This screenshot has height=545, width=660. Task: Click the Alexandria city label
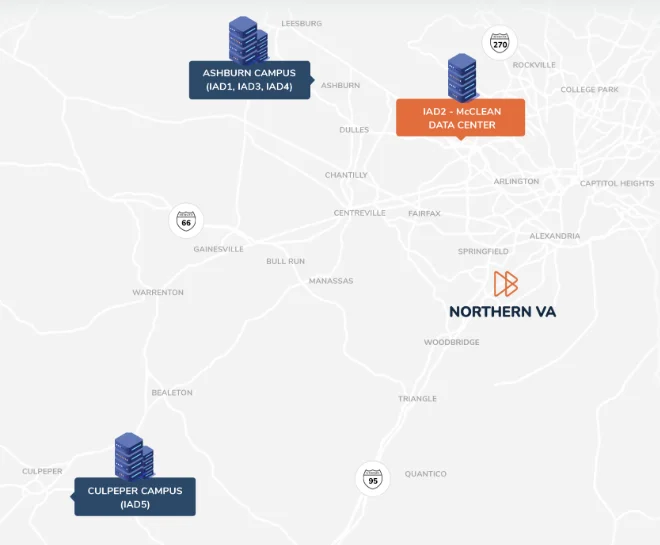554,236
